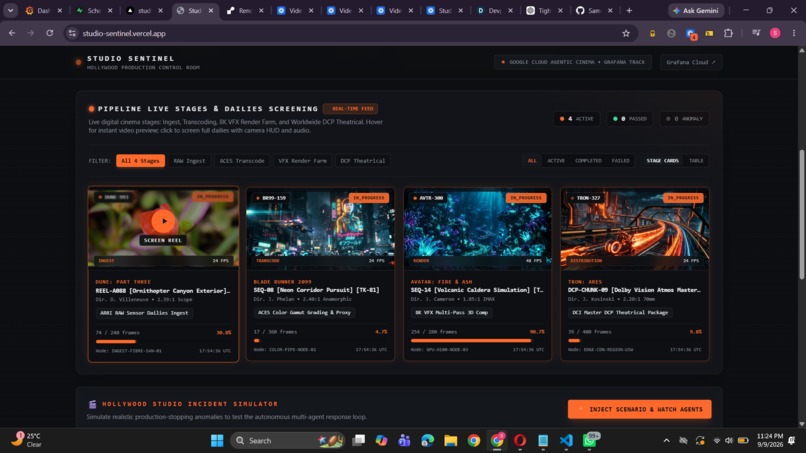Open the taskbar volume control
The height and width of the screenshot is (453, 806).
729,441
